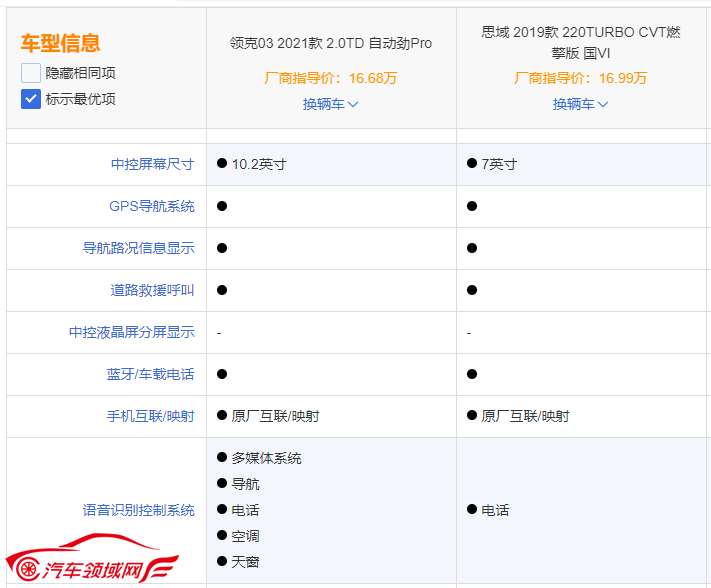Click the 标示最优项 label text
The height and width of the screenshot is (588, 711).
[x=80, y=99]
